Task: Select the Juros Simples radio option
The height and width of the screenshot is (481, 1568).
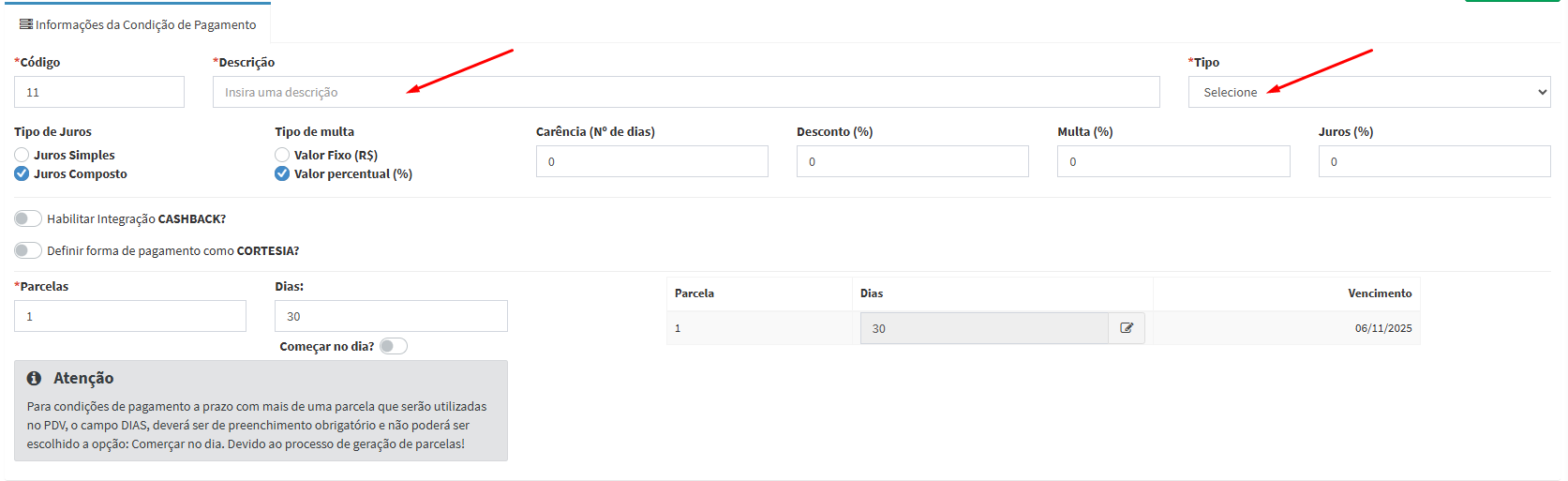Action: 22,155
